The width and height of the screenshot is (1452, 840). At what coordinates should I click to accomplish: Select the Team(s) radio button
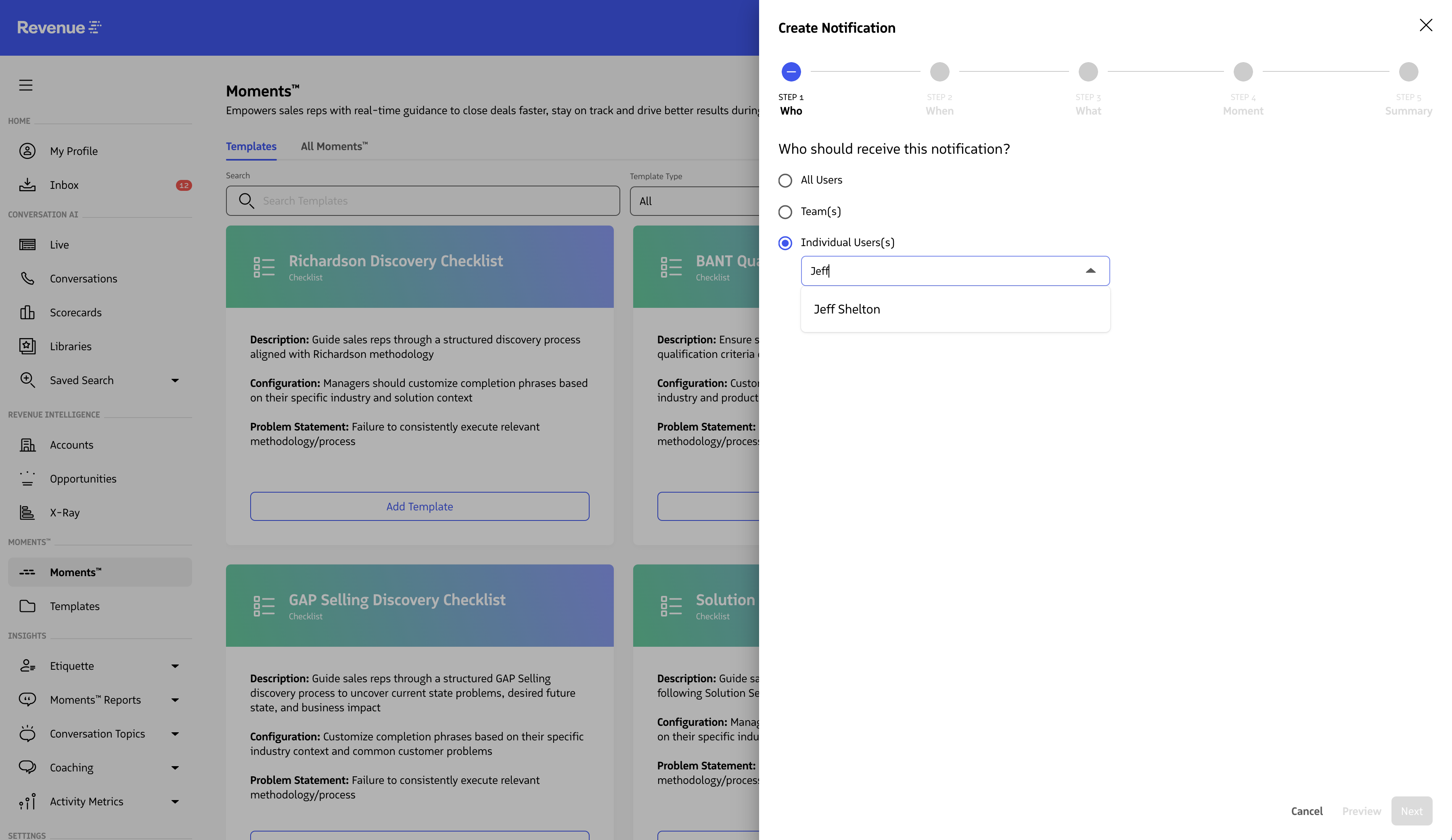[x=785, y=211]
